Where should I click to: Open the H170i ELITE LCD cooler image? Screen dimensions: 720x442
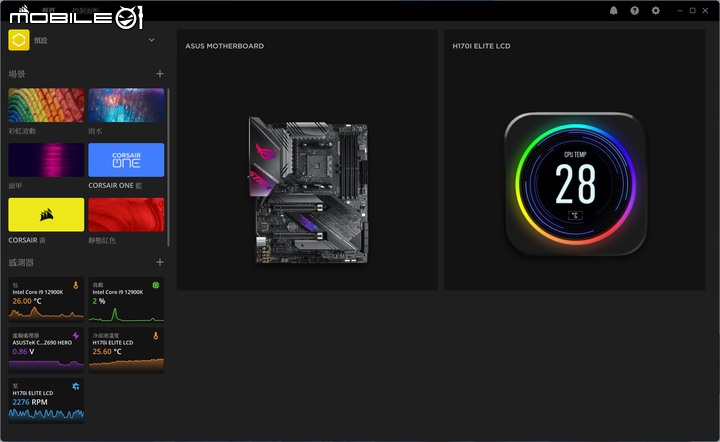[x=575, y=184]
